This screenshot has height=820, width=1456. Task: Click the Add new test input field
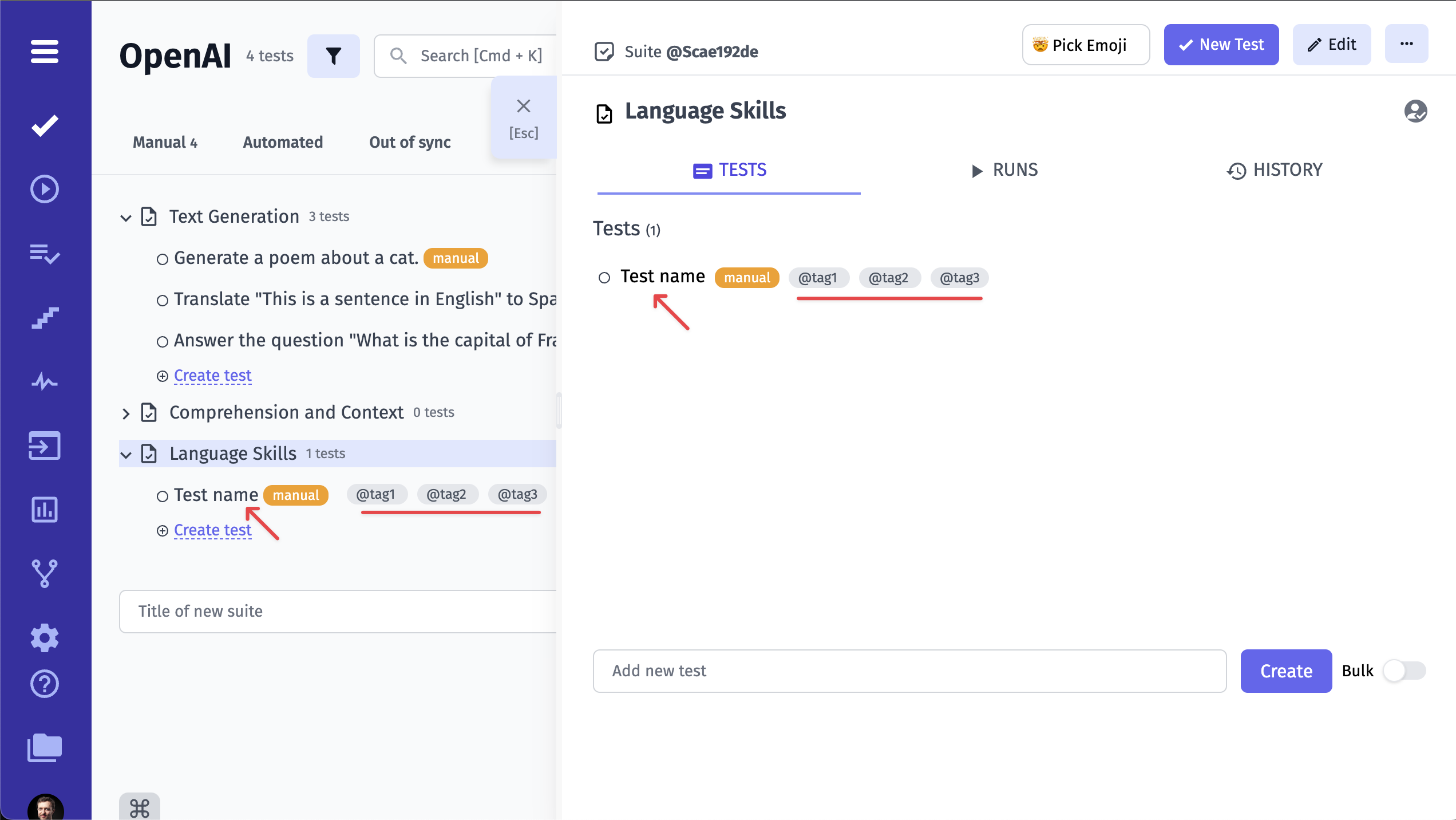coord(909,671)
